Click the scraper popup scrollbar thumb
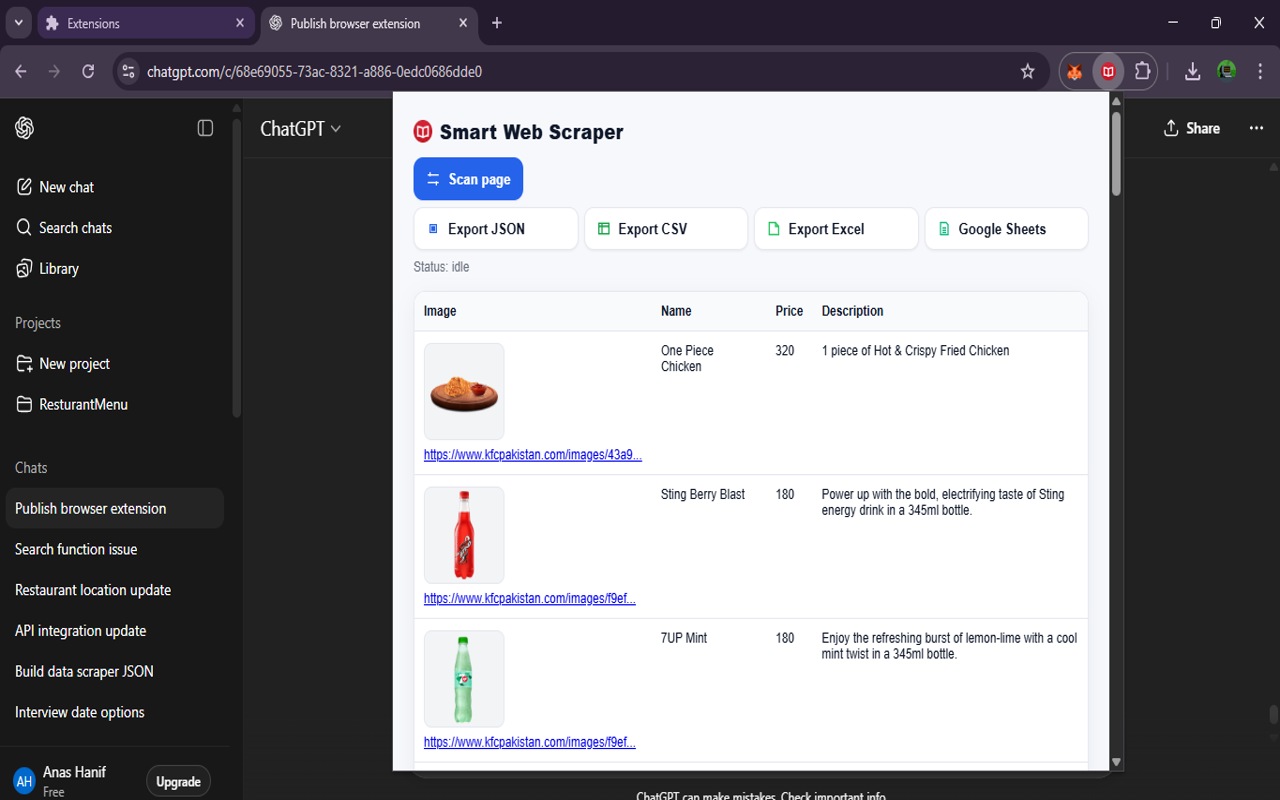This screenshot has width=1280, height=800. pyautogui.click(x=1116, y=153)
